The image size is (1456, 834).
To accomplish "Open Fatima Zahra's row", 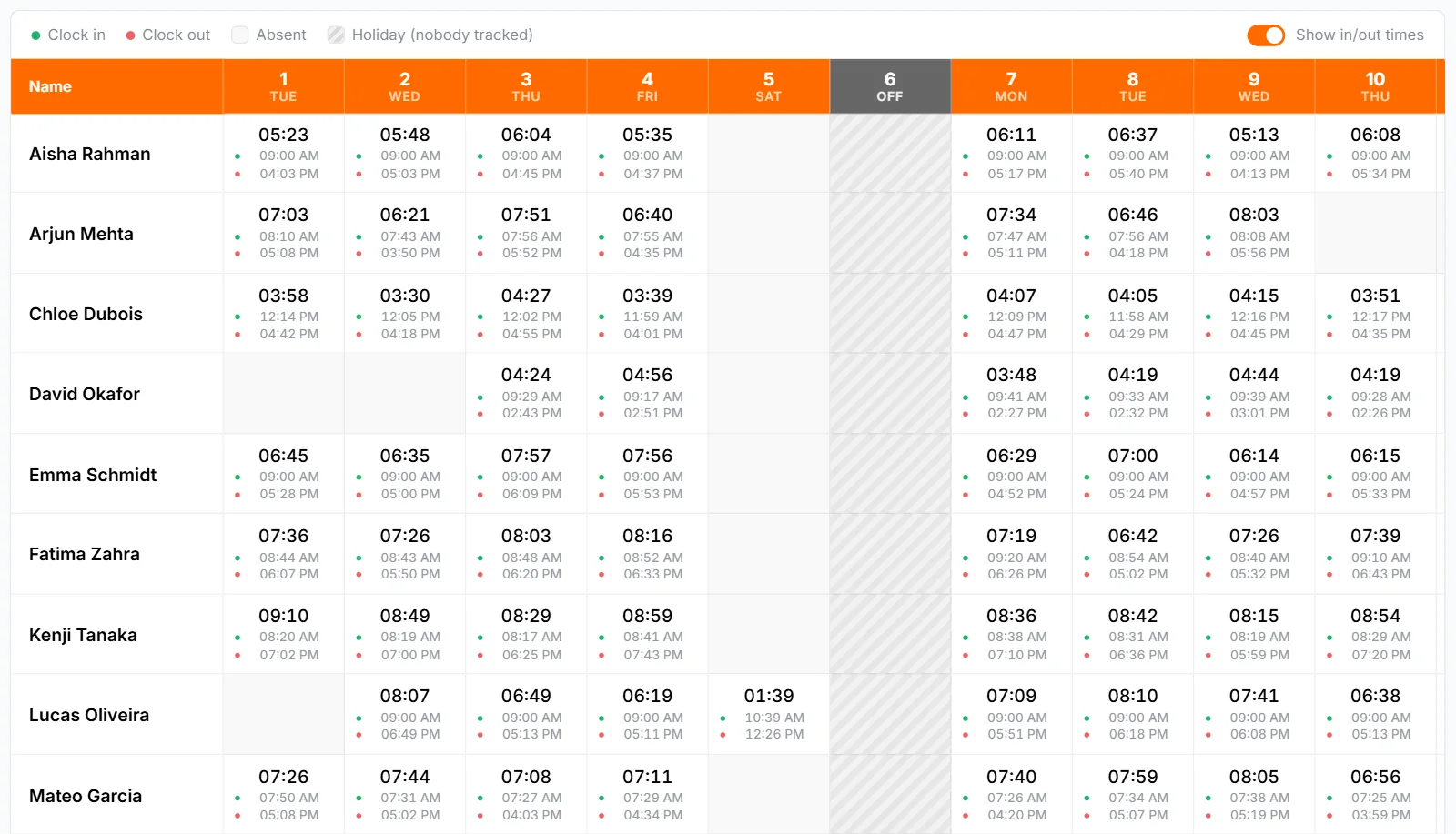I will tap(728, 554).
